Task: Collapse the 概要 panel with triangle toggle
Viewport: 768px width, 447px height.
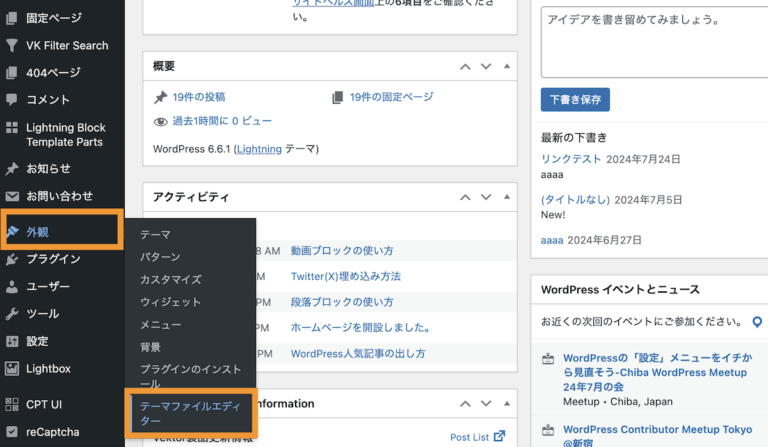Action: (x=507, y=66)
